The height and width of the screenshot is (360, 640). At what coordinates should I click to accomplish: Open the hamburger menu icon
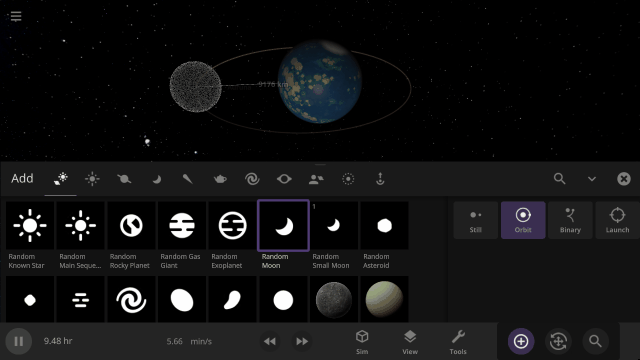point(16,16)
